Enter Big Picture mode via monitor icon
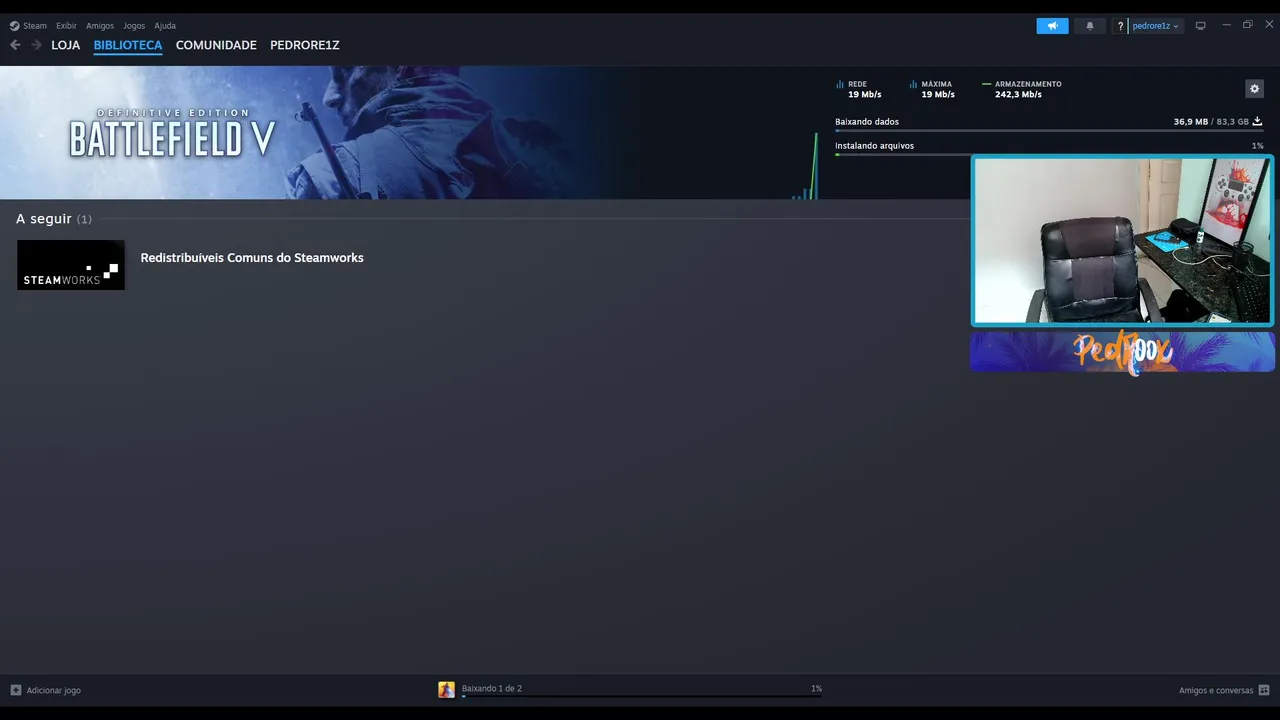 click(x=1201, y=26)
